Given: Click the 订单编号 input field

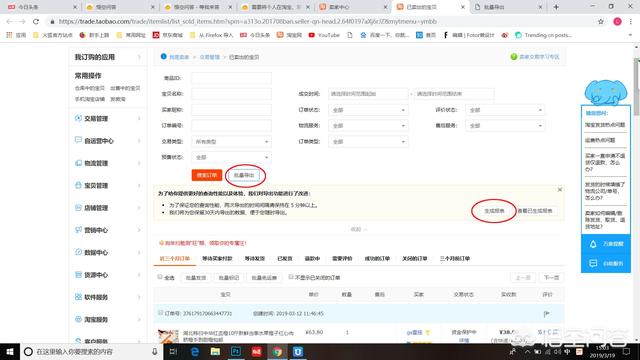Looking at the screenshot, I should coord(231,126).
